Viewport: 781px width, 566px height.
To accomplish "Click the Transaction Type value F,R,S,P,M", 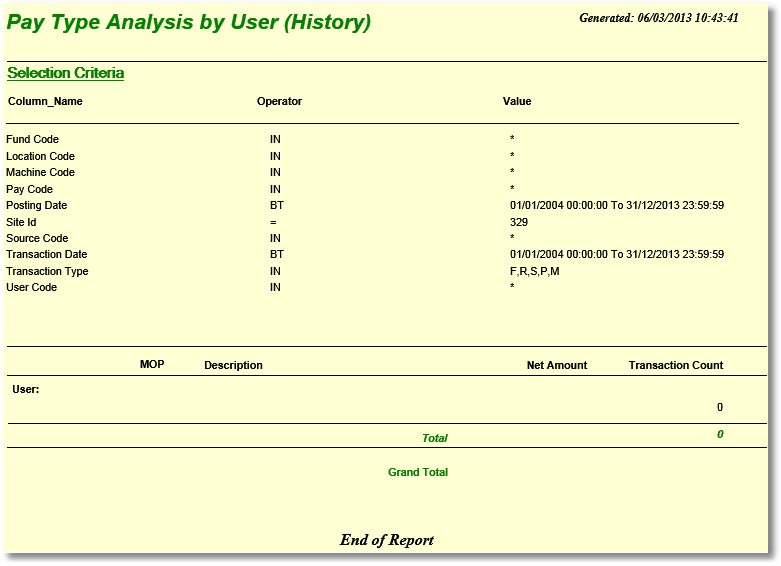I will [x=534, y=271].
